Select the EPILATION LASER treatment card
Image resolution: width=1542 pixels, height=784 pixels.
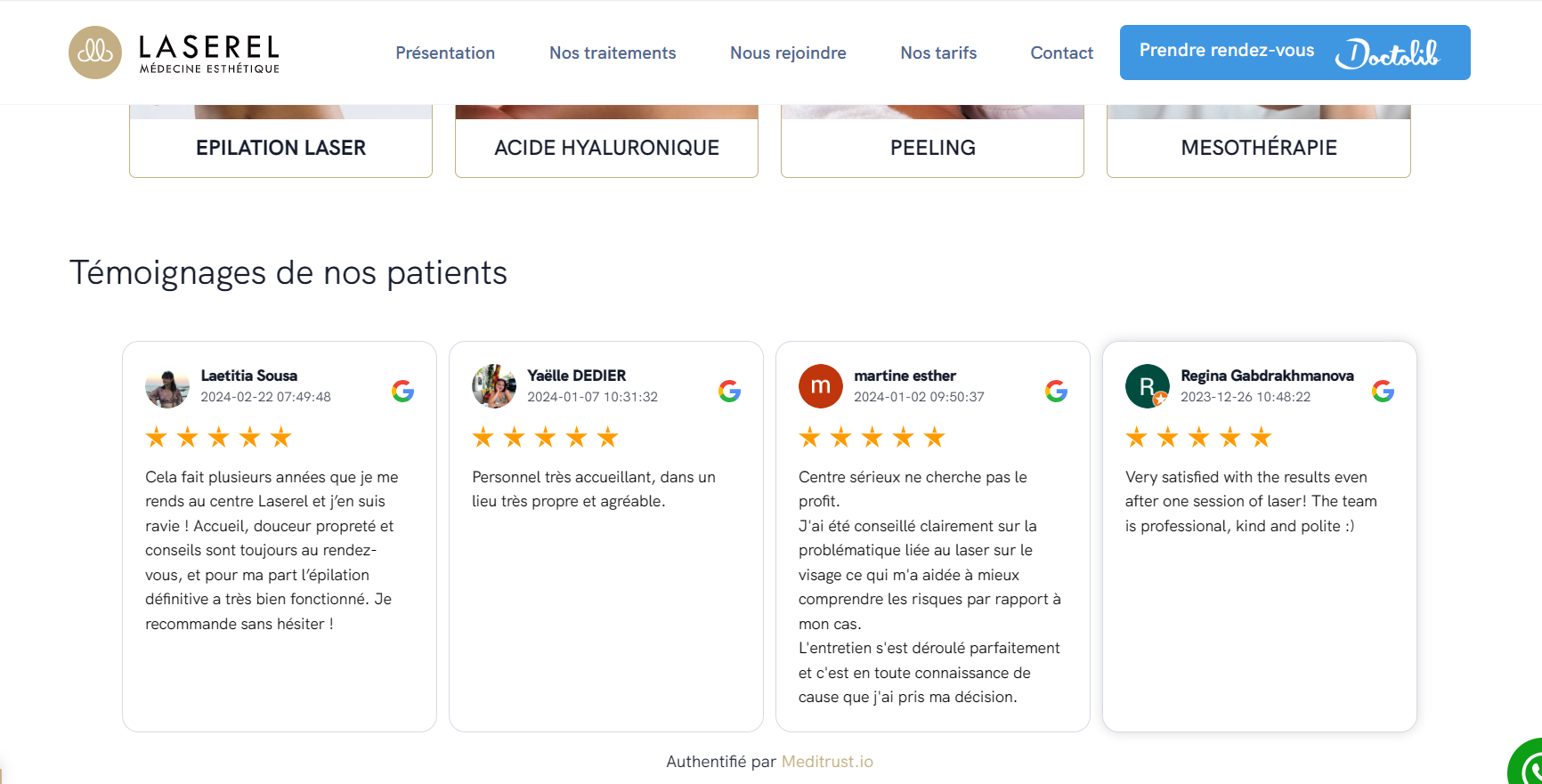280,148
